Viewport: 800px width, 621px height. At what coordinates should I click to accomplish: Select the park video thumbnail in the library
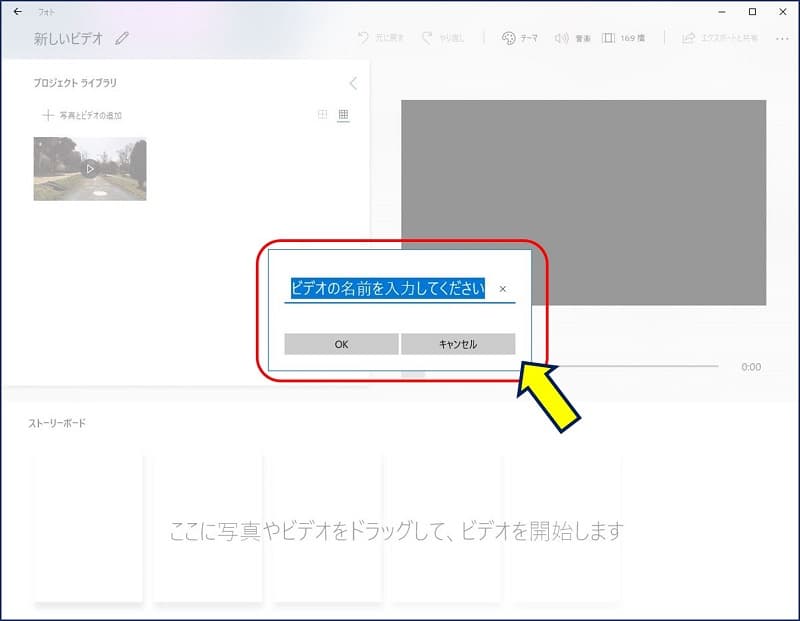click(x=90, y=169)
